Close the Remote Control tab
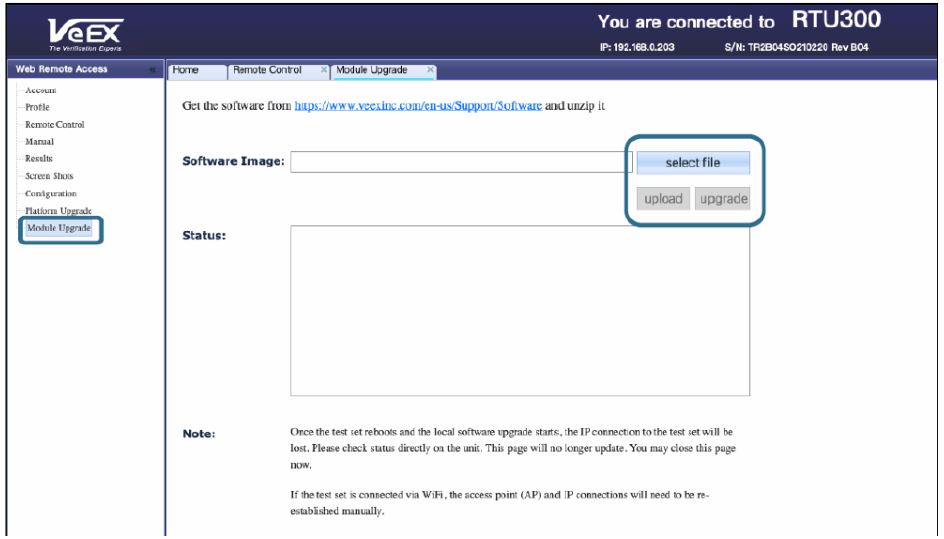 (324, 70)
